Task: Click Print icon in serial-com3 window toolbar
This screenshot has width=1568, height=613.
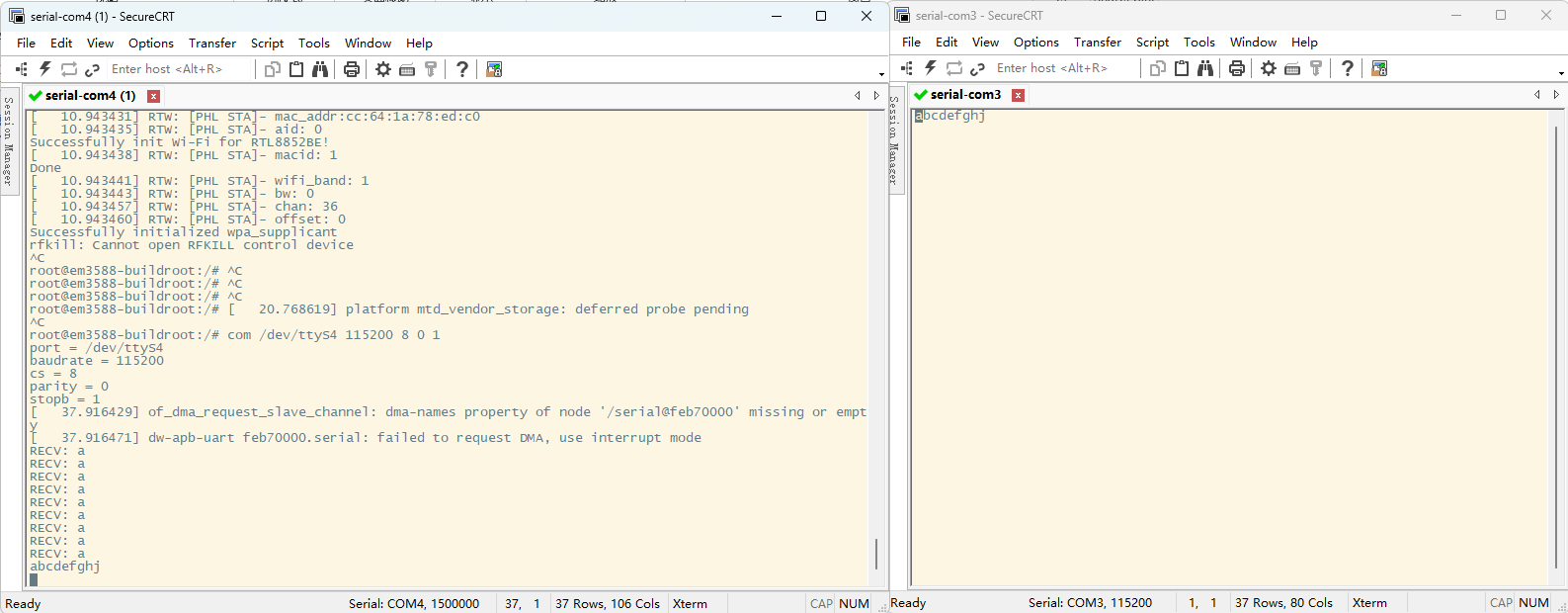Action: (1236, 68)
